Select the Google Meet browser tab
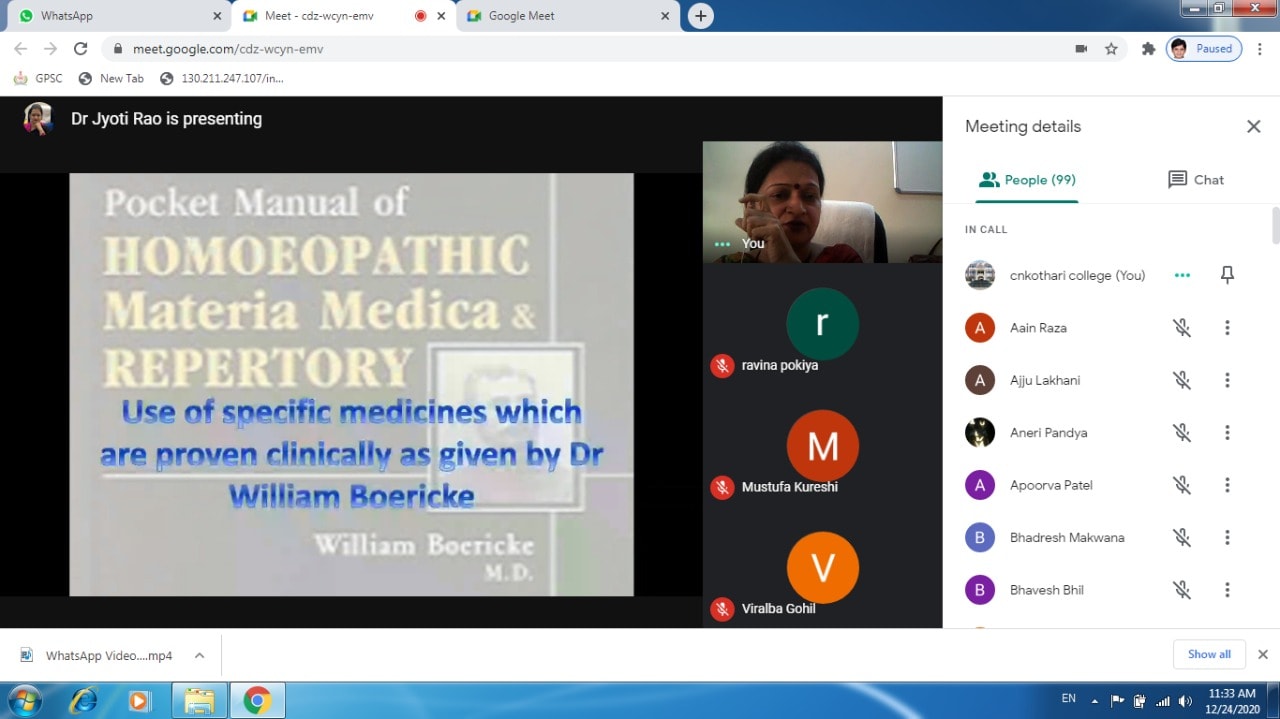Image resolution: width=1280 pixels, height=719 pixels. coord(566,16)
